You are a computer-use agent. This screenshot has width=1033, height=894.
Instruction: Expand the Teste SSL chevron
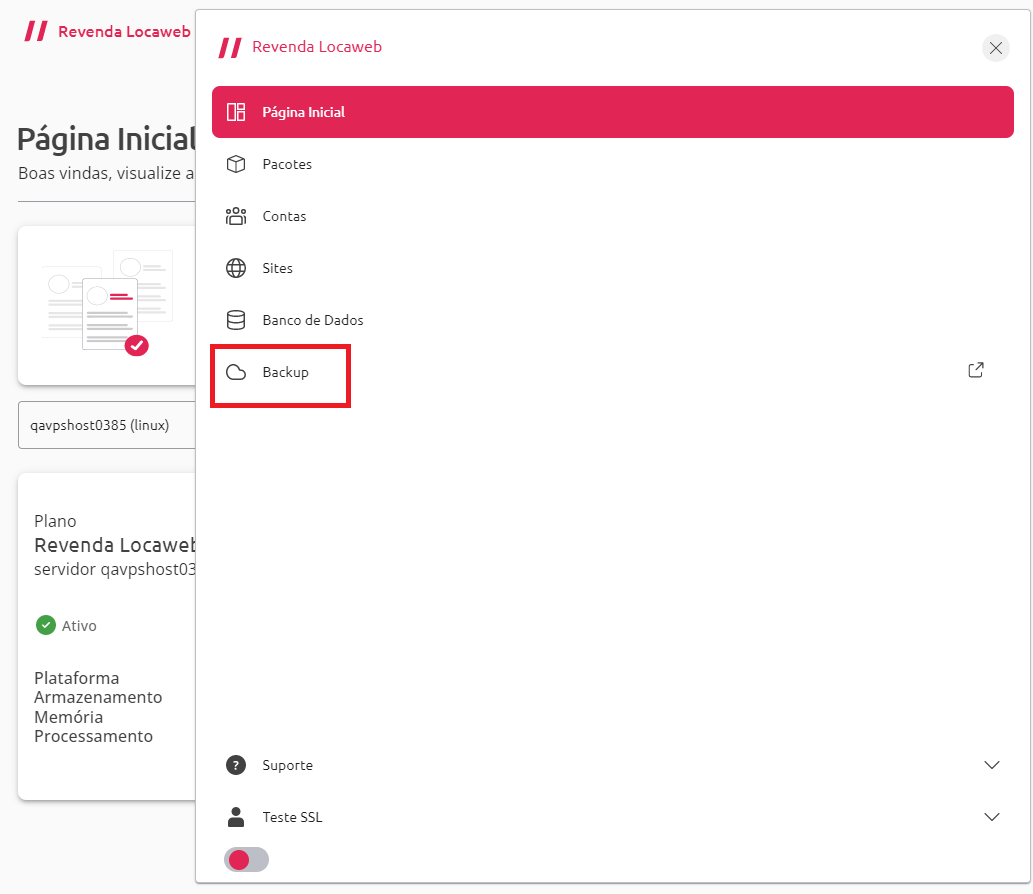tap(991, 817)
